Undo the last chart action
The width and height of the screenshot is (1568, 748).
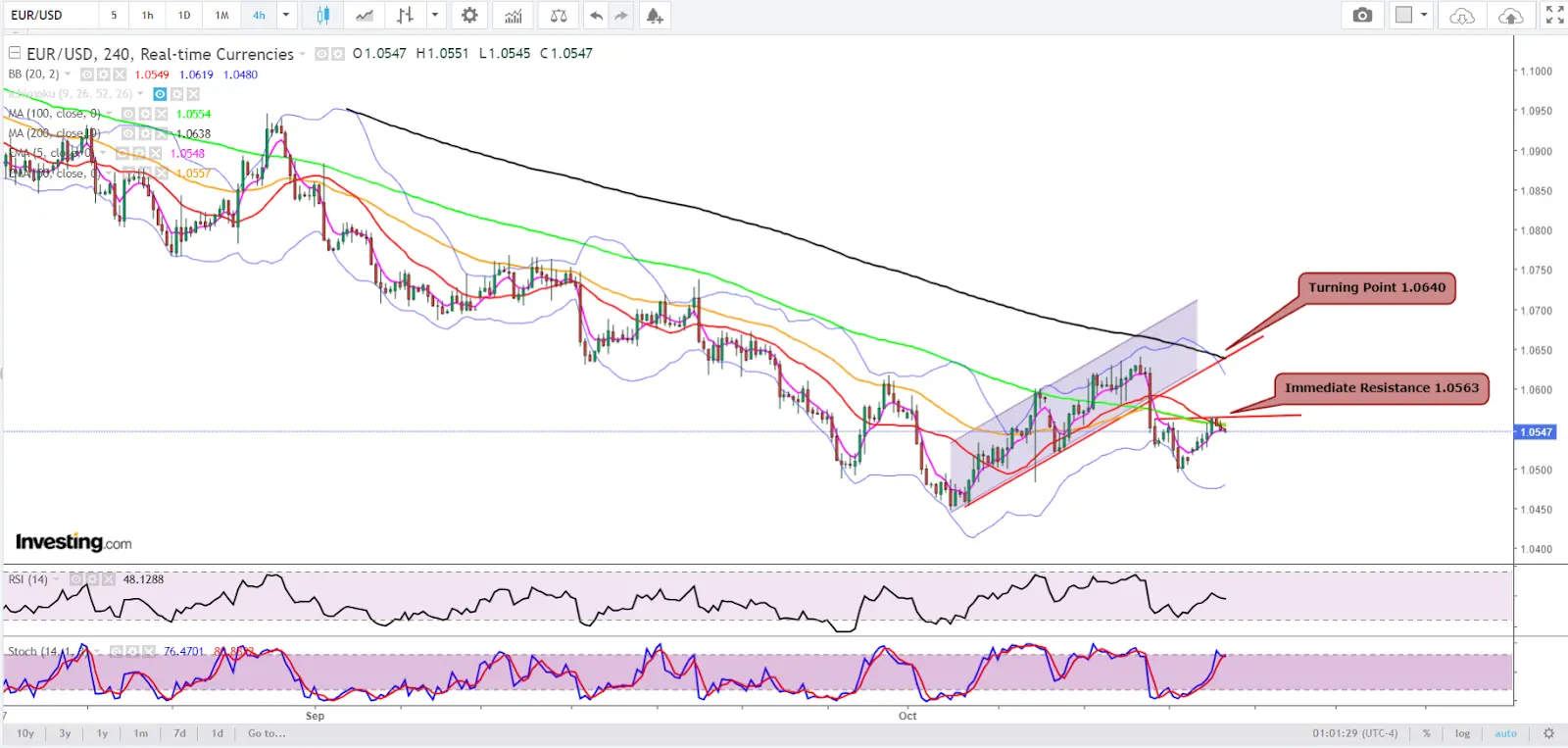click(596, 16)
